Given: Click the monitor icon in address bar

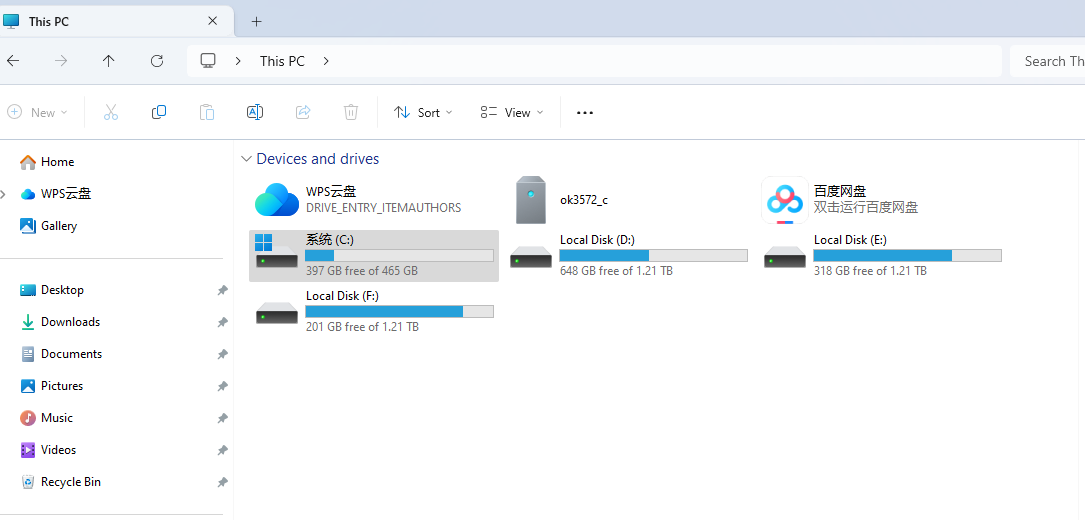Looking at the screenshot, I should coord(208,61).
